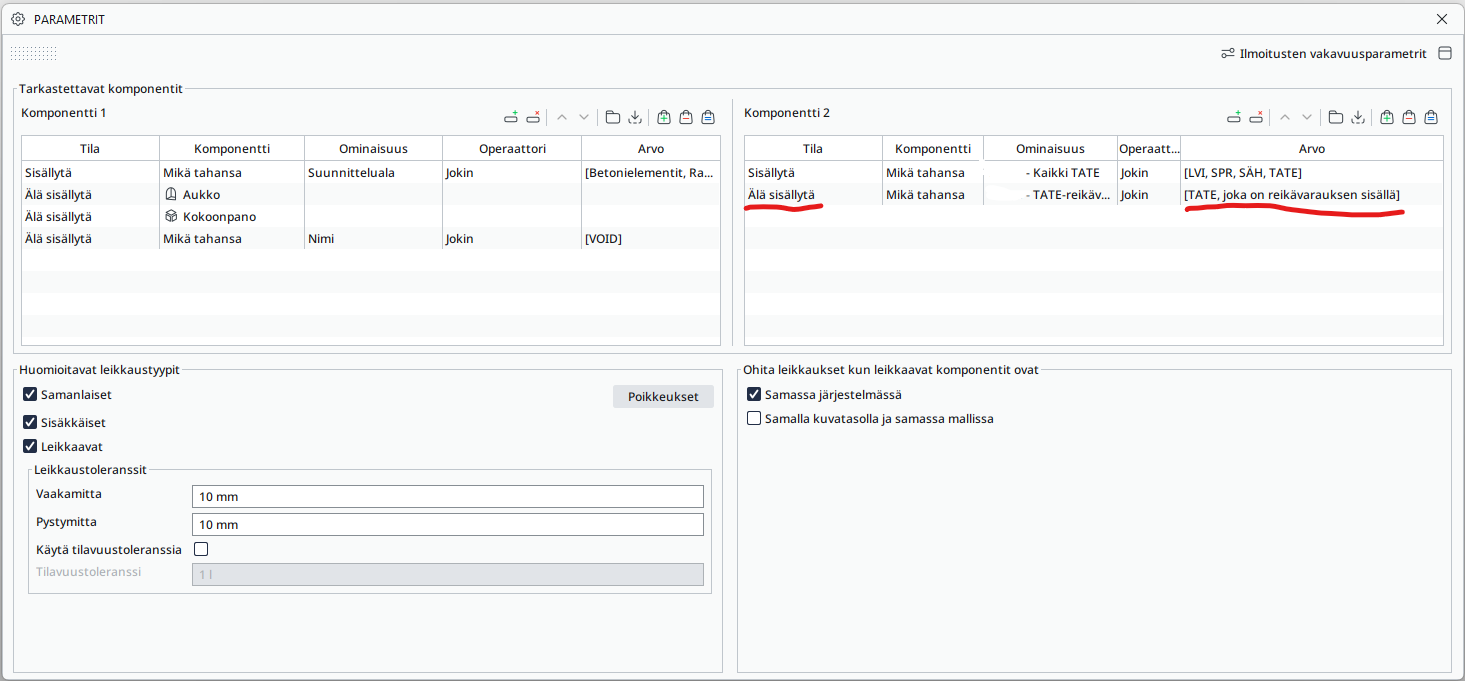The image size is (1465, 681).
Task: Move the Komponentti 1 row up
Action: 562,117
